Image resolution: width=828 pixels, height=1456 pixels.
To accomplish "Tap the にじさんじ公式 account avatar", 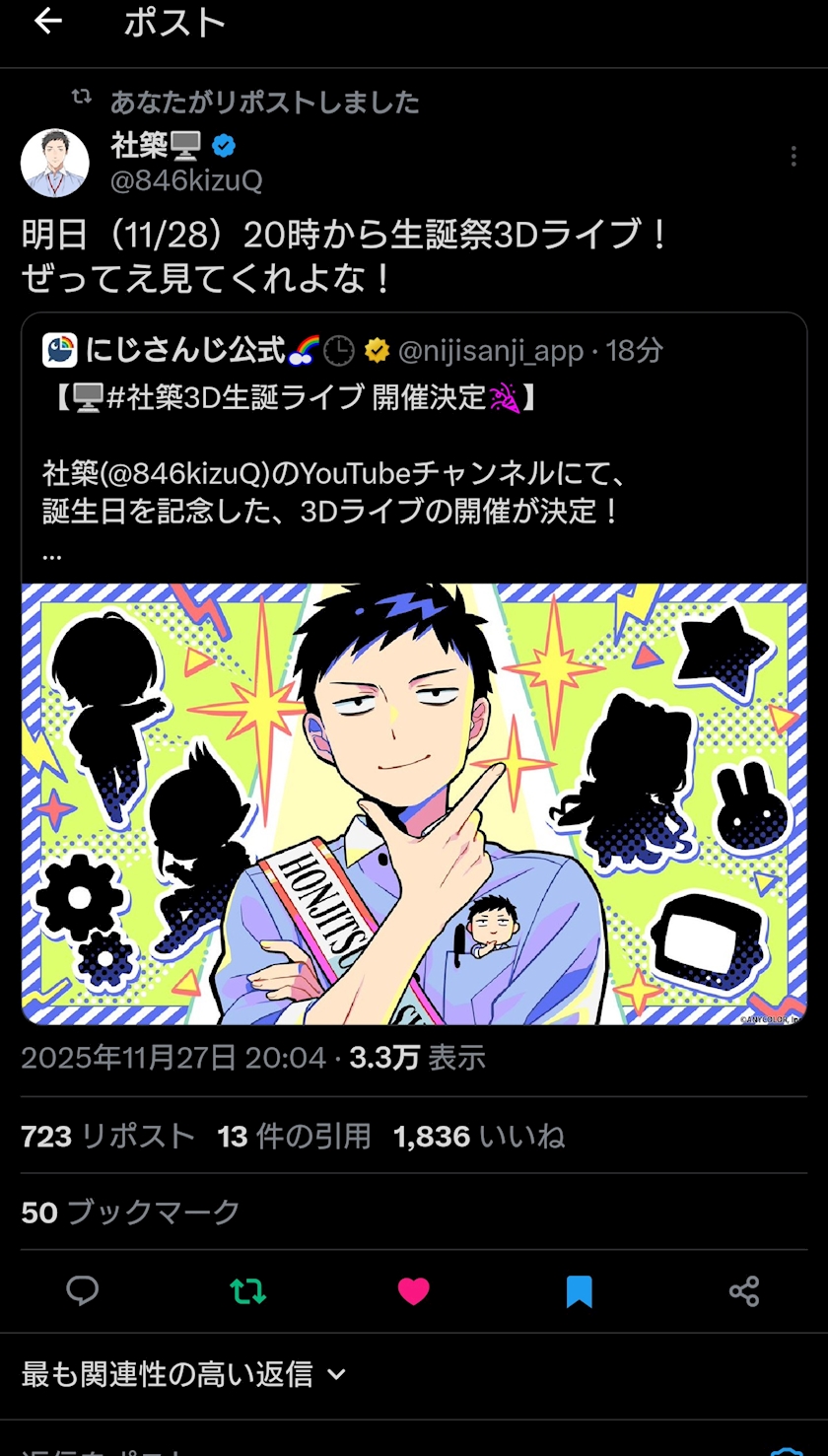I will (x=60, y=350).
